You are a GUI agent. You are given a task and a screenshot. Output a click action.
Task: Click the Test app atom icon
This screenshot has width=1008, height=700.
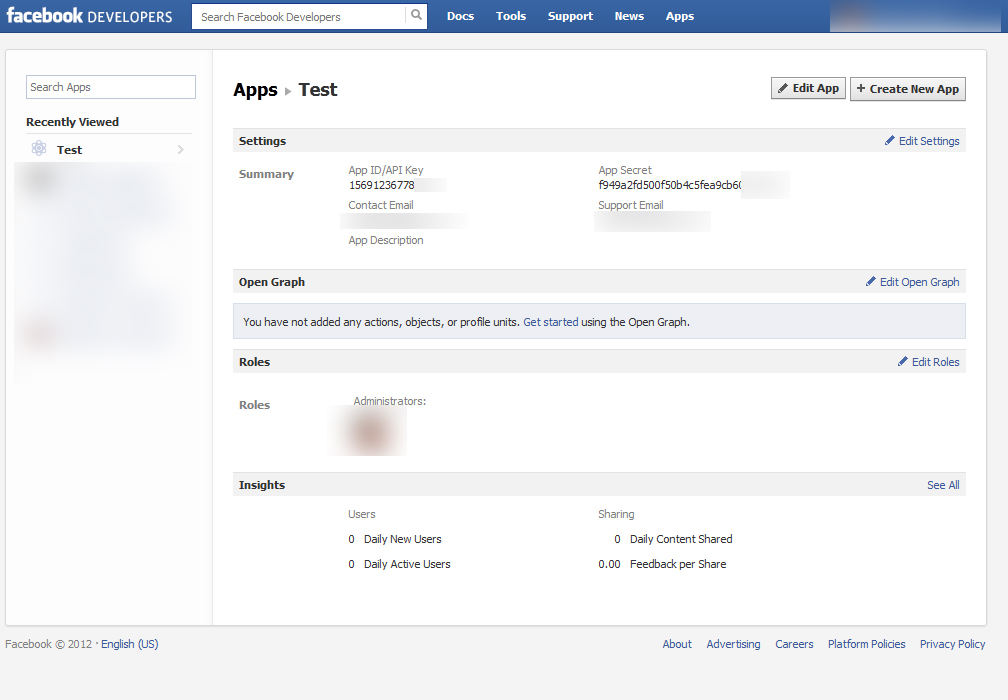tap(39, 149)
